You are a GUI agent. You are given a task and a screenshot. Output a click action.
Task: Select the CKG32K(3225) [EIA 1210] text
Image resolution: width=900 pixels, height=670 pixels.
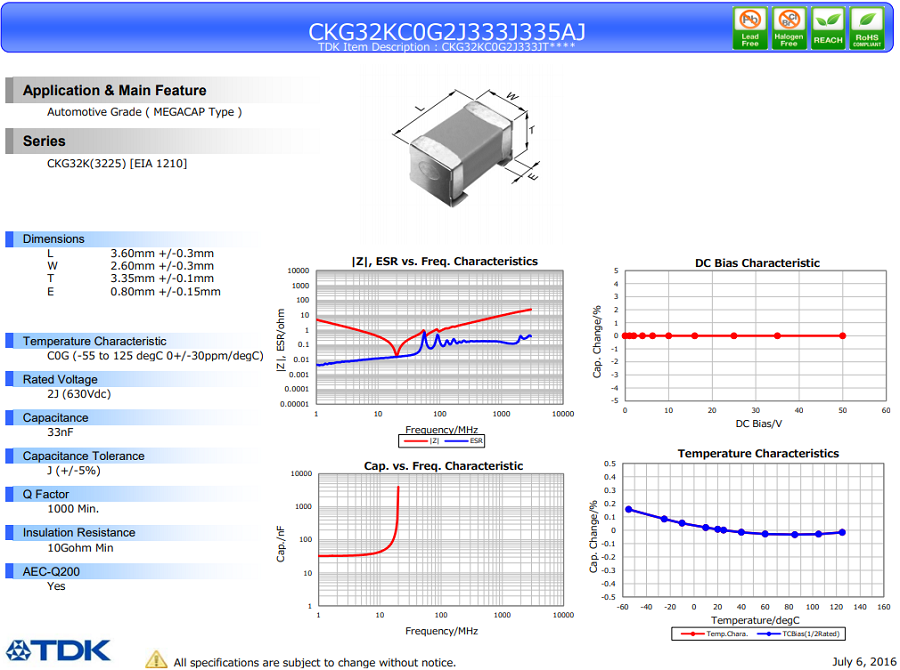click(117, 164)
